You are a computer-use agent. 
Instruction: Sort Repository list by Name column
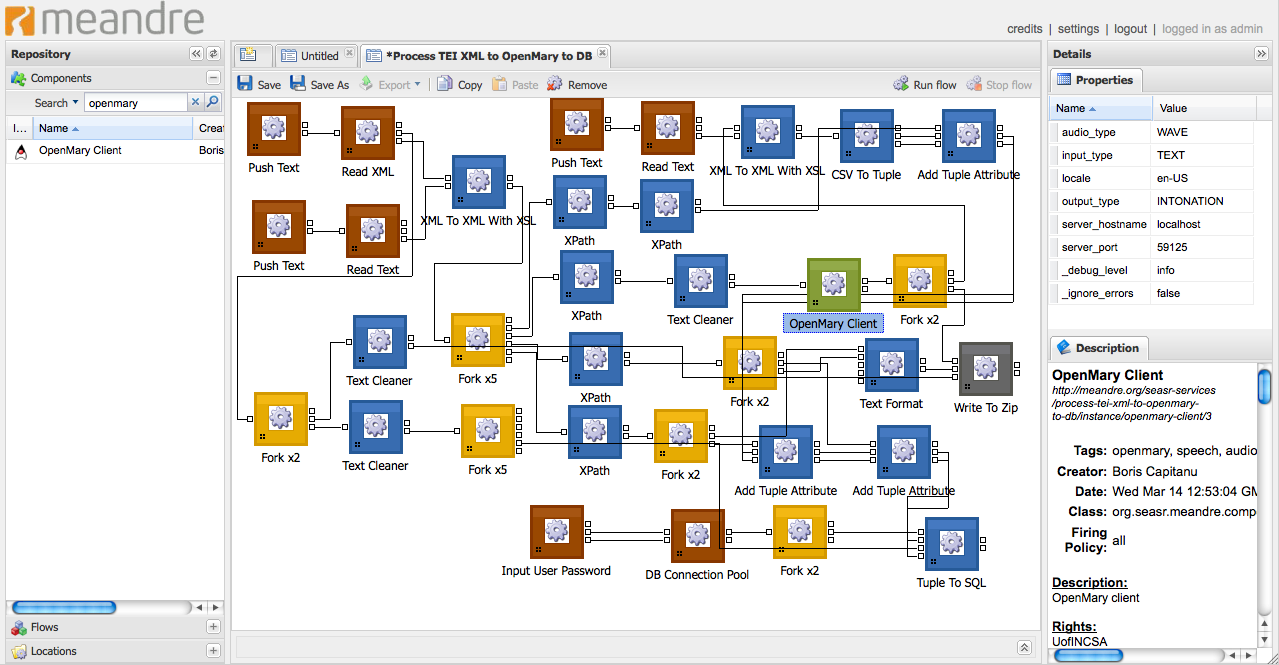tap(113, 128)
